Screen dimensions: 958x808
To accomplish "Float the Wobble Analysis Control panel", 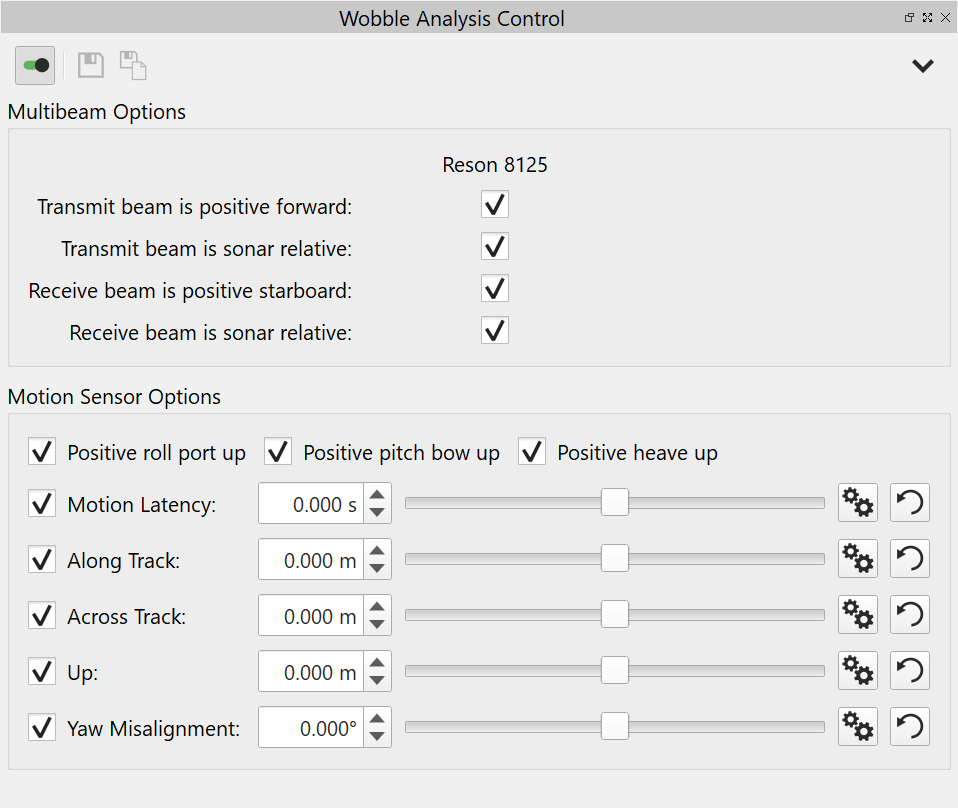I will [910, 18].
